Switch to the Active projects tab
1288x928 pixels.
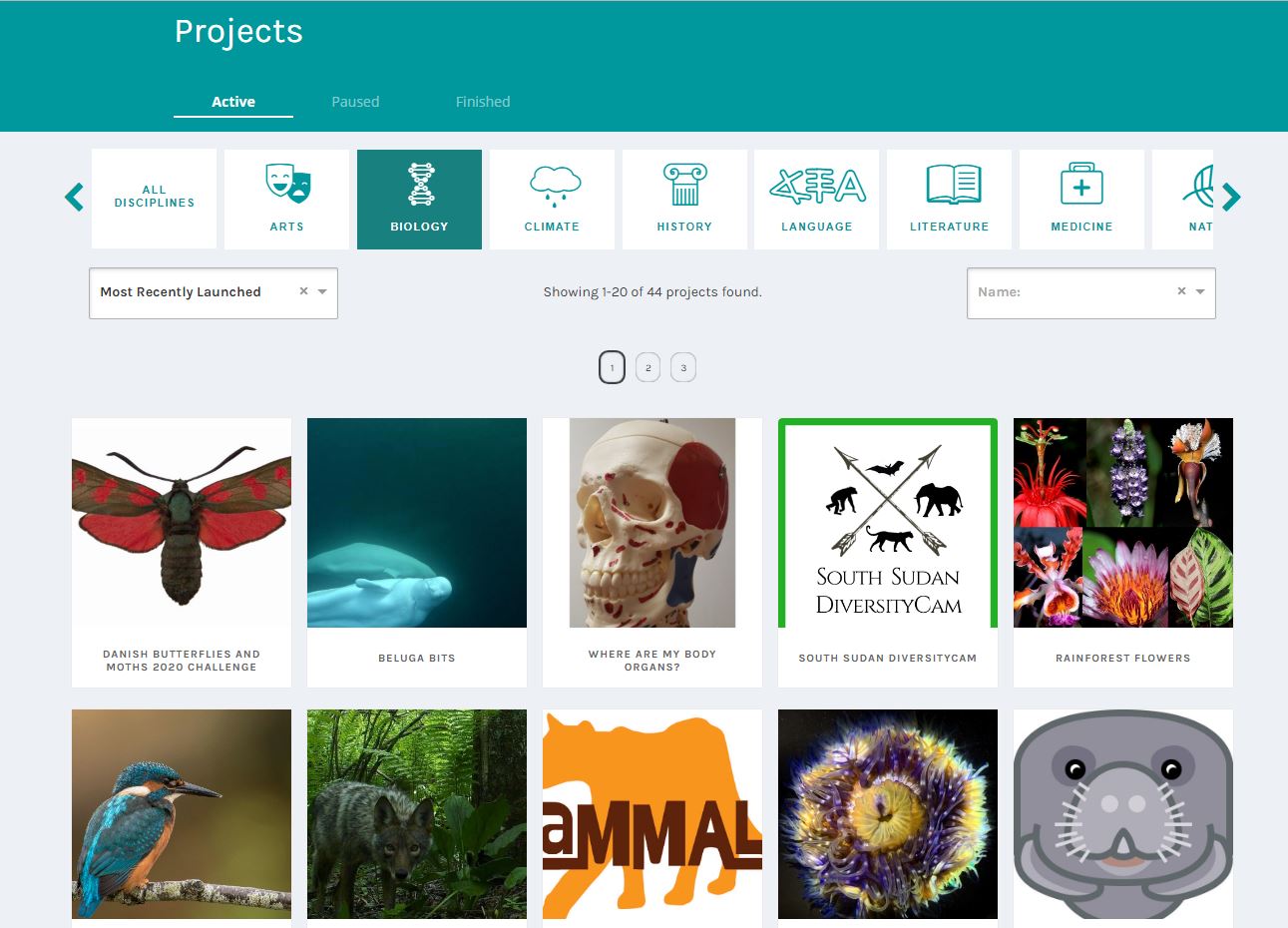233,102
